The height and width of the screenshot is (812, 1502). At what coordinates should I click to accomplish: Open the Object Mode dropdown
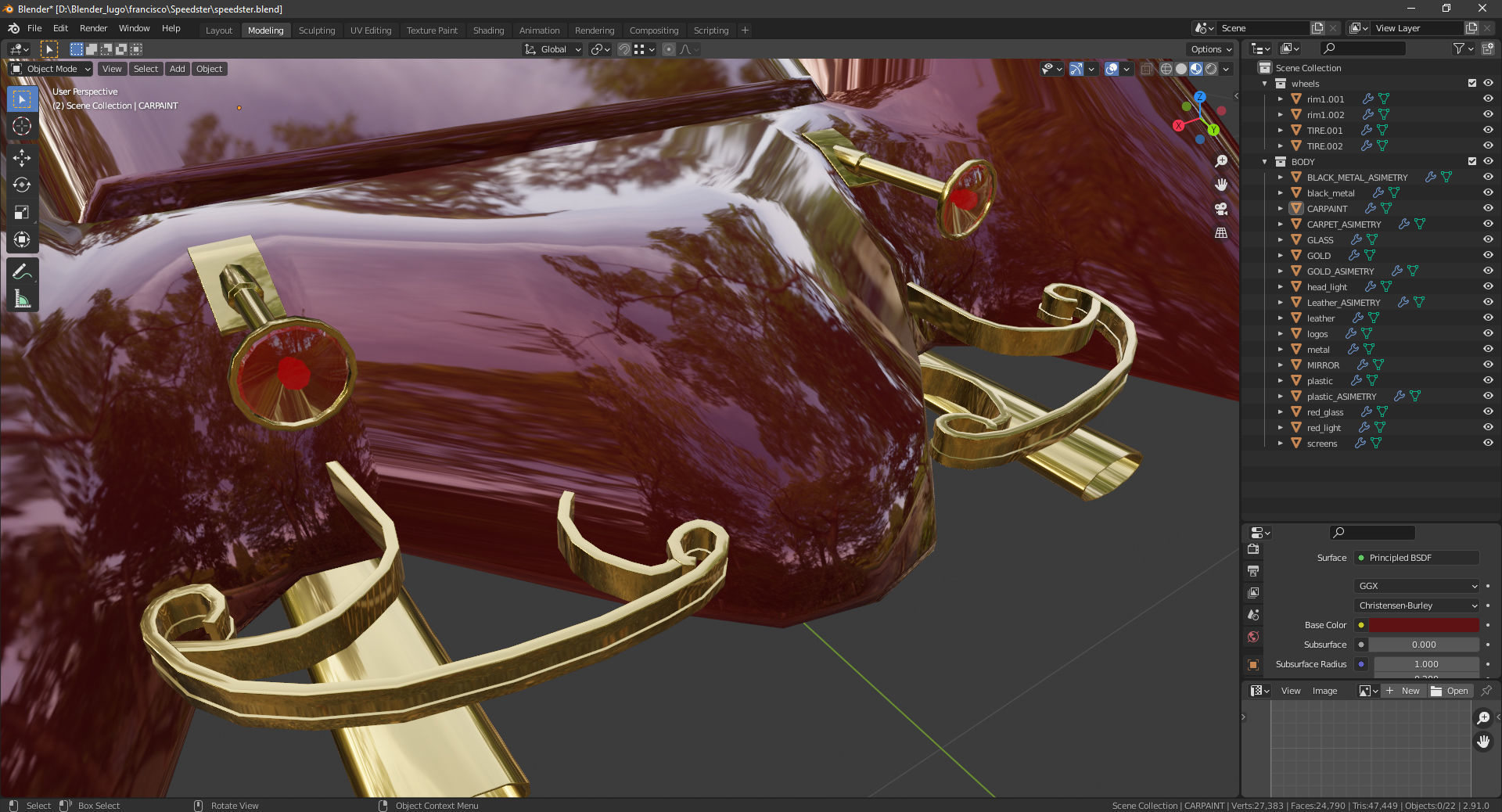click(51, 69)
